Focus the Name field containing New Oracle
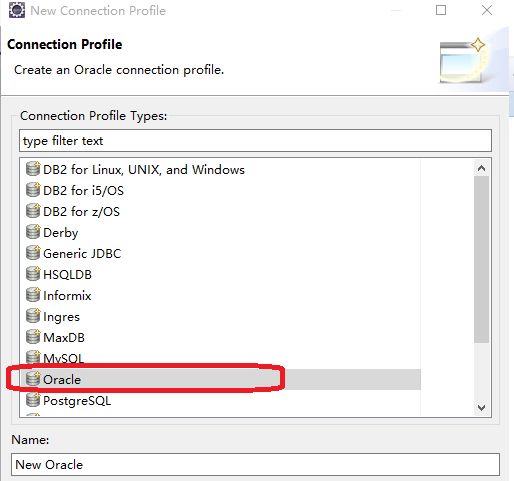 (255, 464)
